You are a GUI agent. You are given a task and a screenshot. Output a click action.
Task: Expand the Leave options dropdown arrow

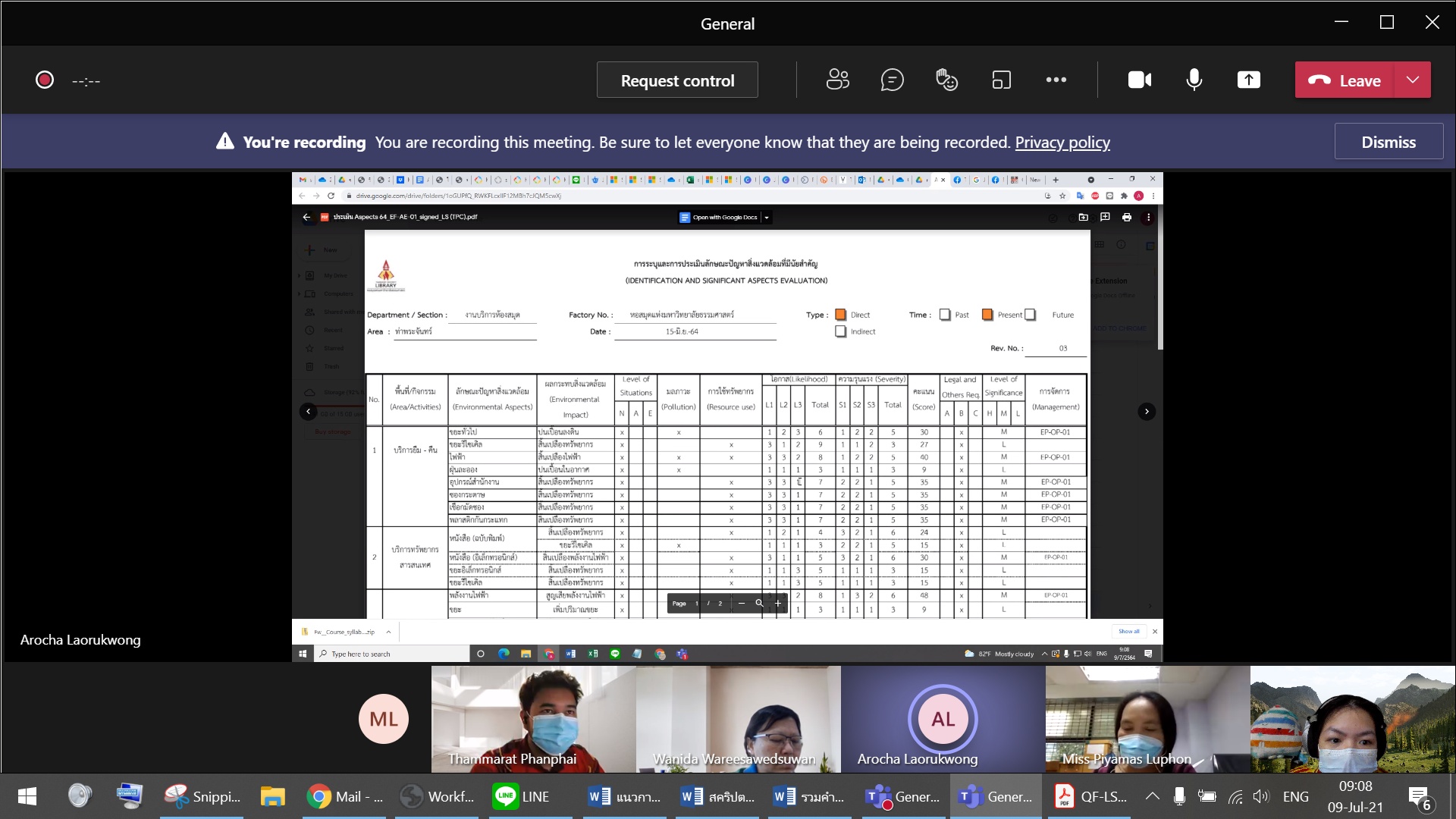click(1413, 80)
